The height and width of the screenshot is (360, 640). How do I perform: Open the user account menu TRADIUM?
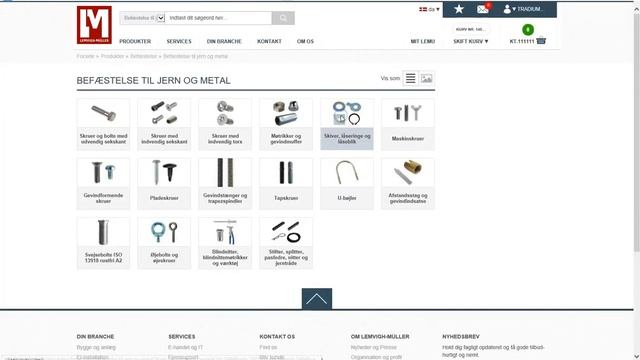(x=523, y=9)
